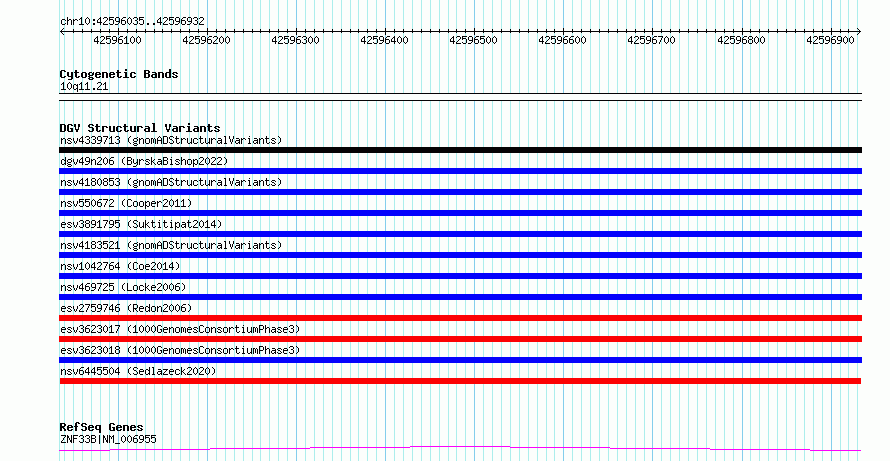Click ruler position 42596200
The width and height of the screenshot is (890, 461).
[x=207, y=40]
